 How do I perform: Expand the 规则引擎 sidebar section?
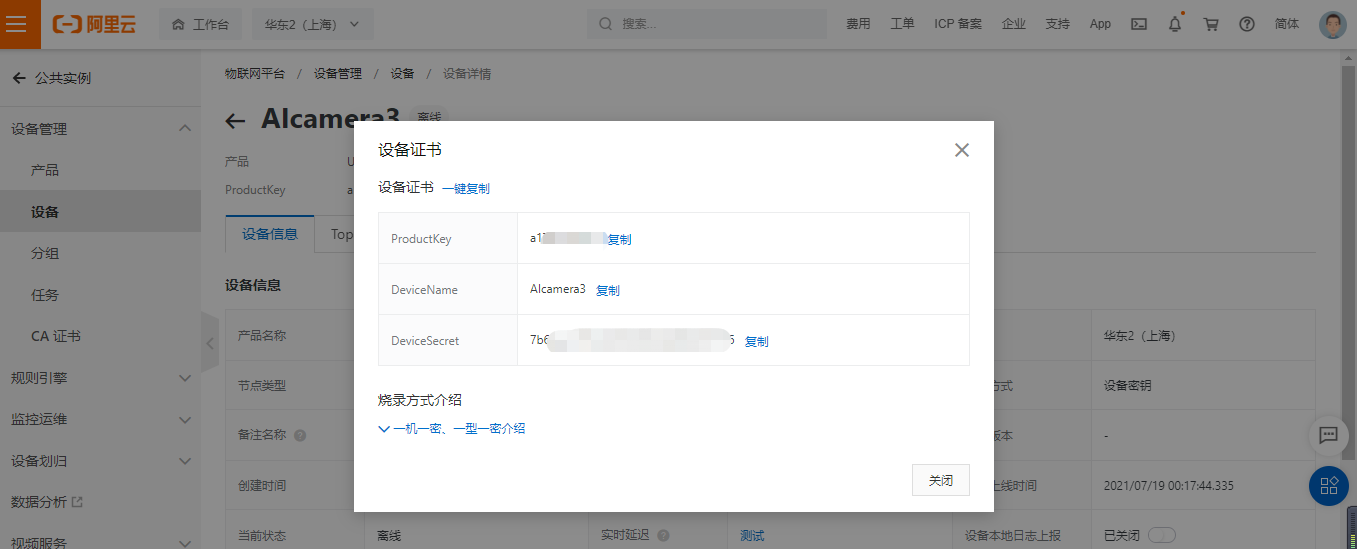(184, 378)
